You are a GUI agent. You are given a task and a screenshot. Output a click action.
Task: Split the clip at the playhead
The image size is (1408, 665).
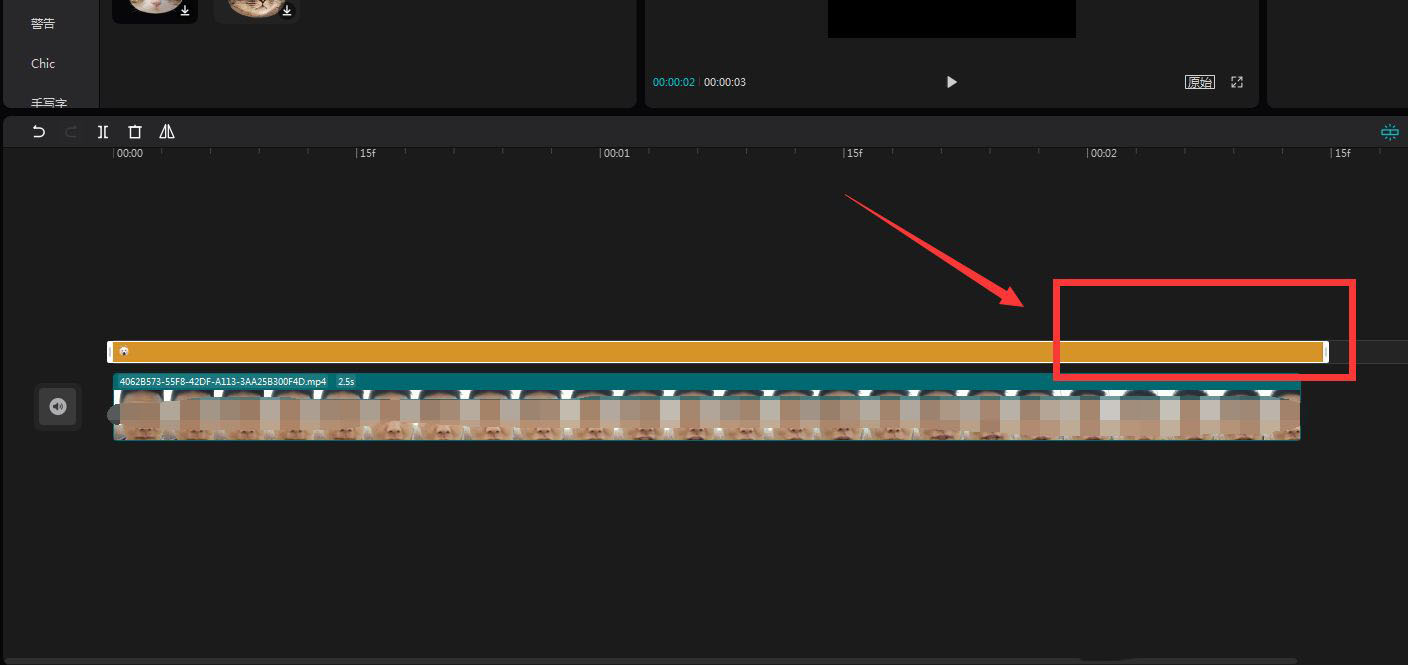(103, 131)
